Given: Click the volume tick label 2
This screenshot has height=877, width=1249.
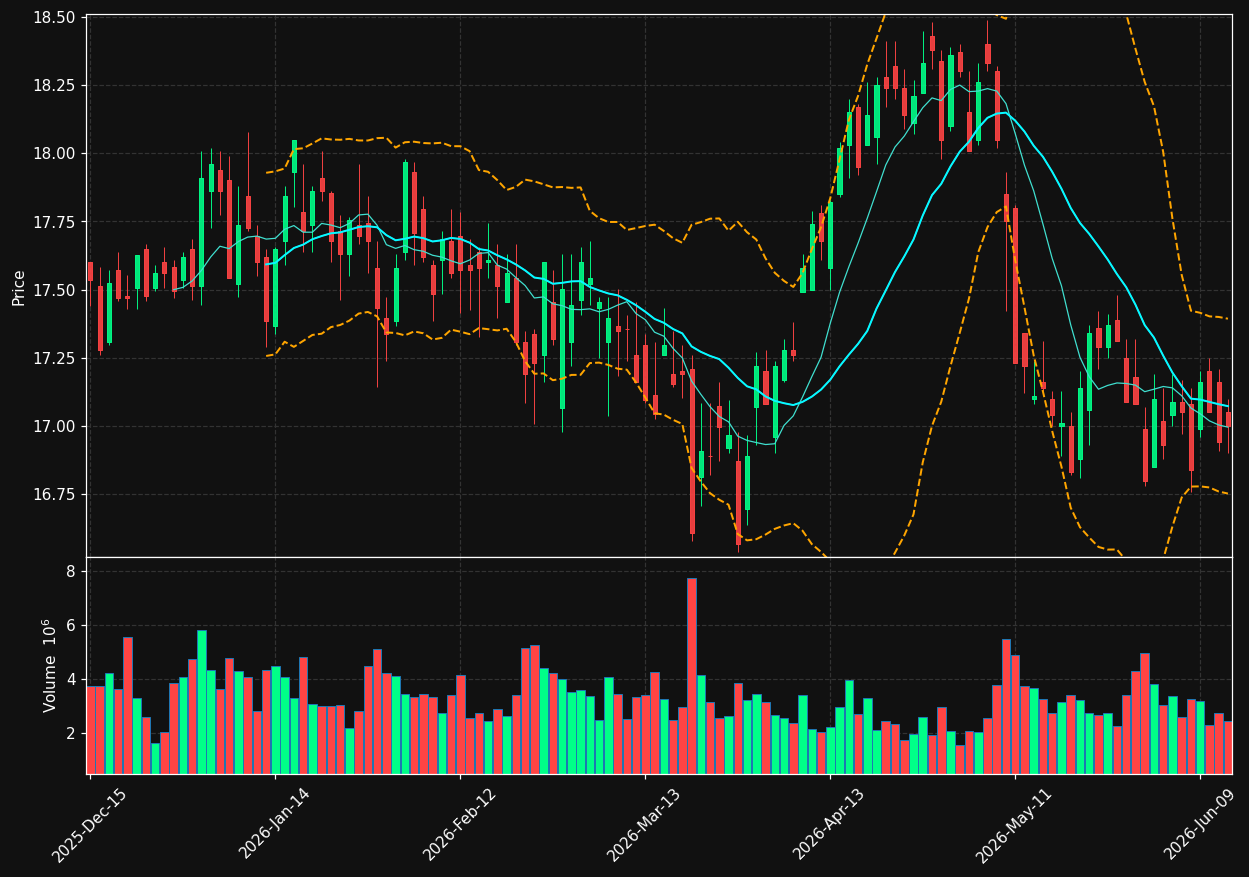Looking at the screenshot, I should [71, 734].
